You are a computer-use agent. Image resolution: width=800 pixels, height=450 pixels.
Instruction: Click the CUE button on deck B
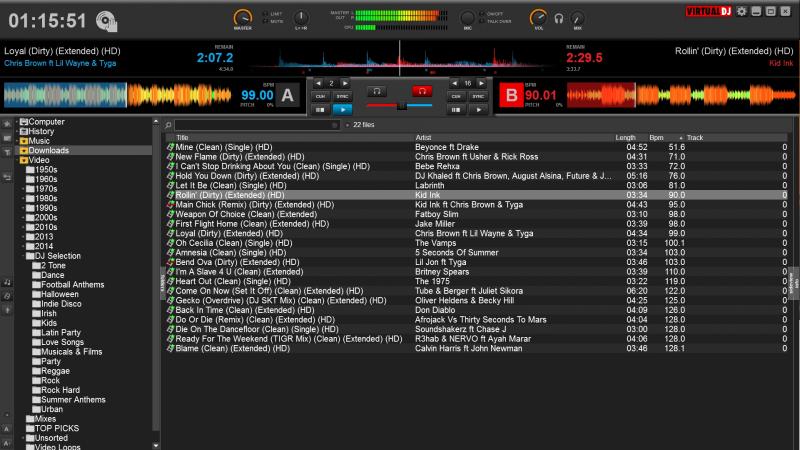456,96
